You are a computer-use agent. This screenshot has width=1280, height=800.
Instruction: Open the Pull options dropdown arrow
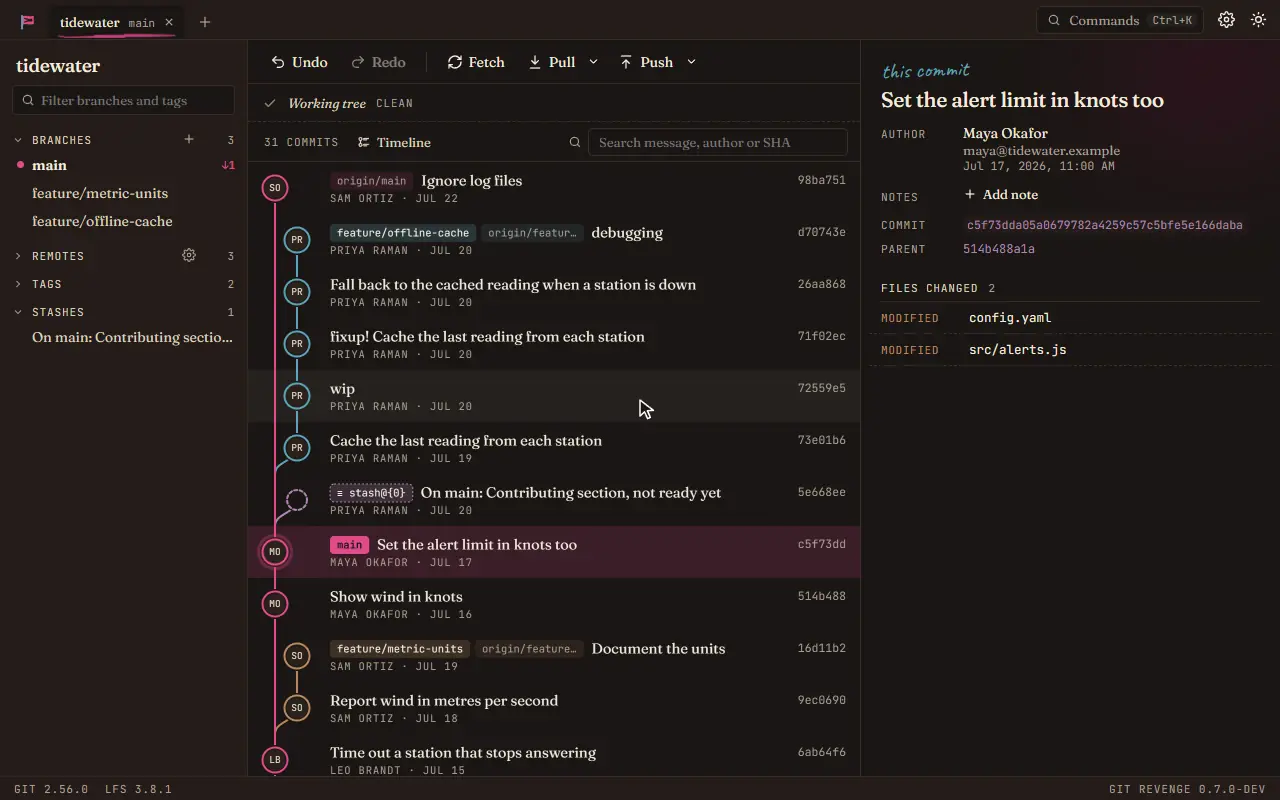[593, 62]
